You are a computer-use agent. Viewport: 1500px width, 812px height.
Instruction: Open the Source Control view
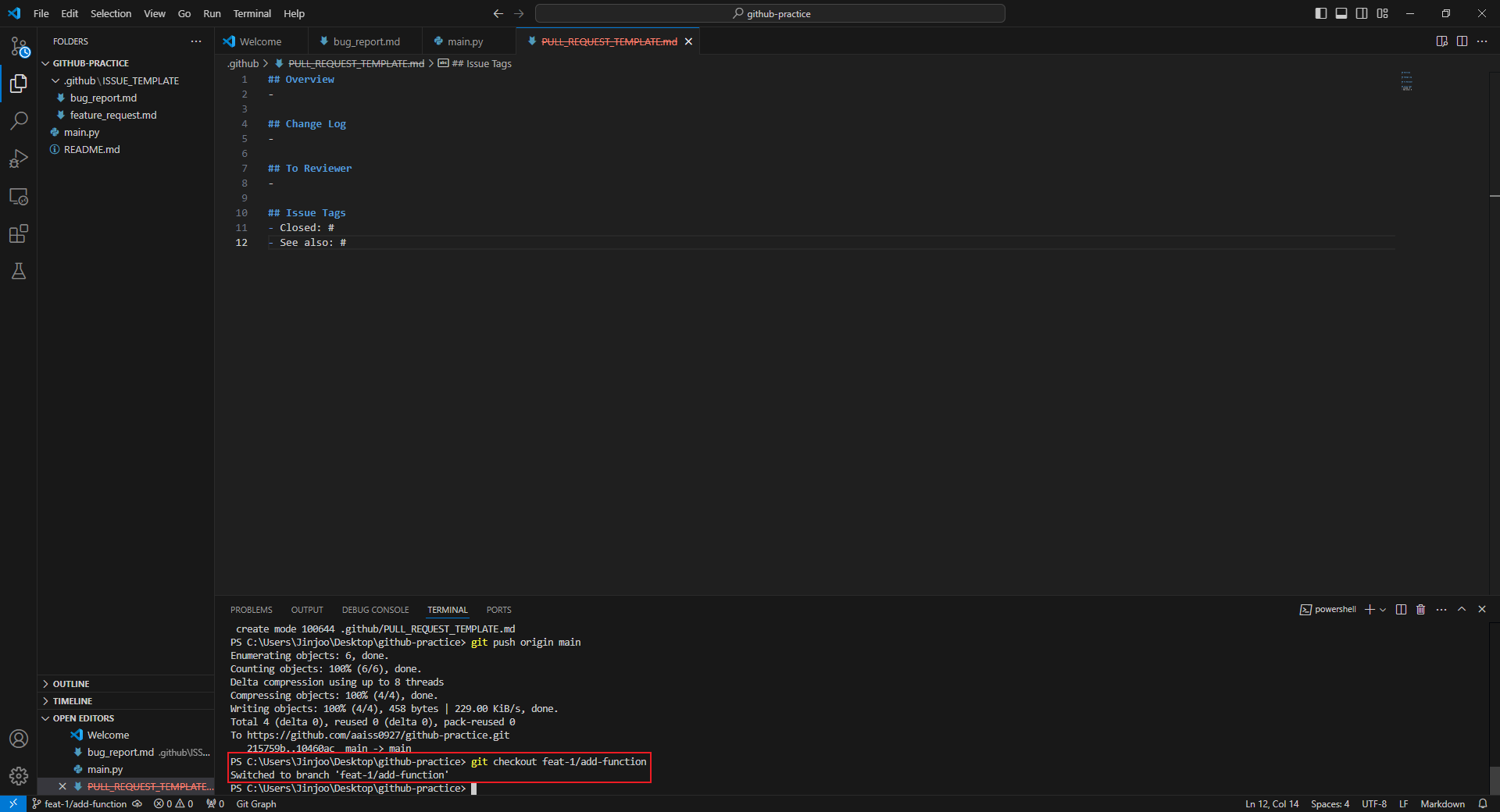(19, 47)
